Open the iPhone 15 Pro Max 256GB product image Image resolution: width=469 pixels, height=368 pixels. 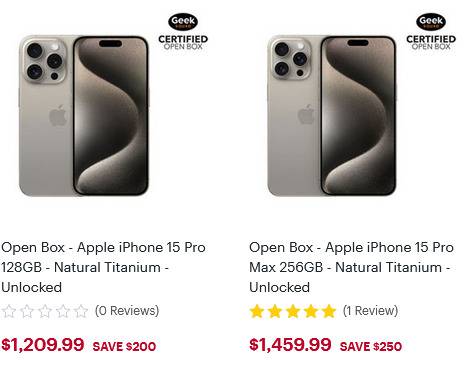332,116
